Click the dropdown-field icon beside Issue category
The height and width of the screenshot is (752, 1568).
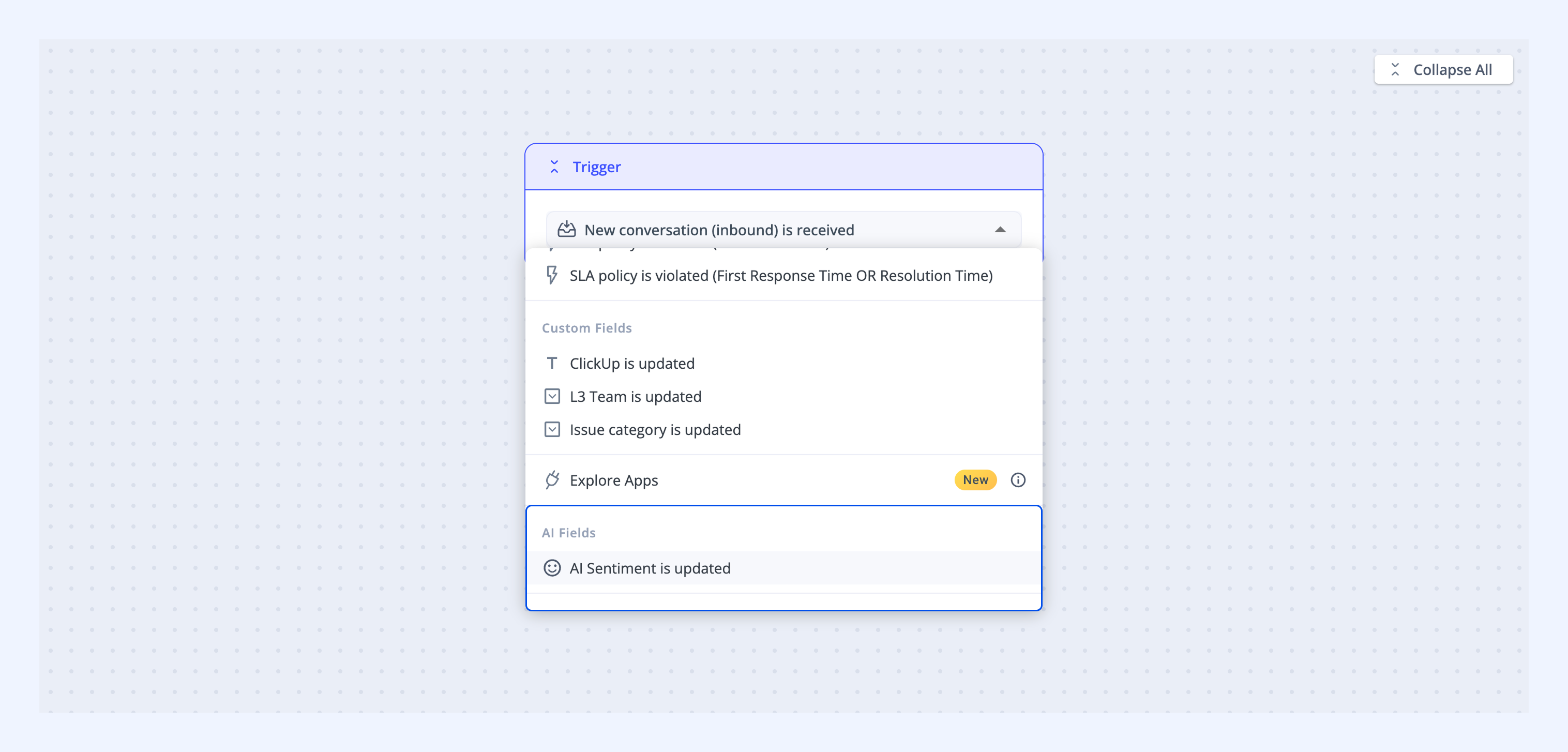coord(551,429)
